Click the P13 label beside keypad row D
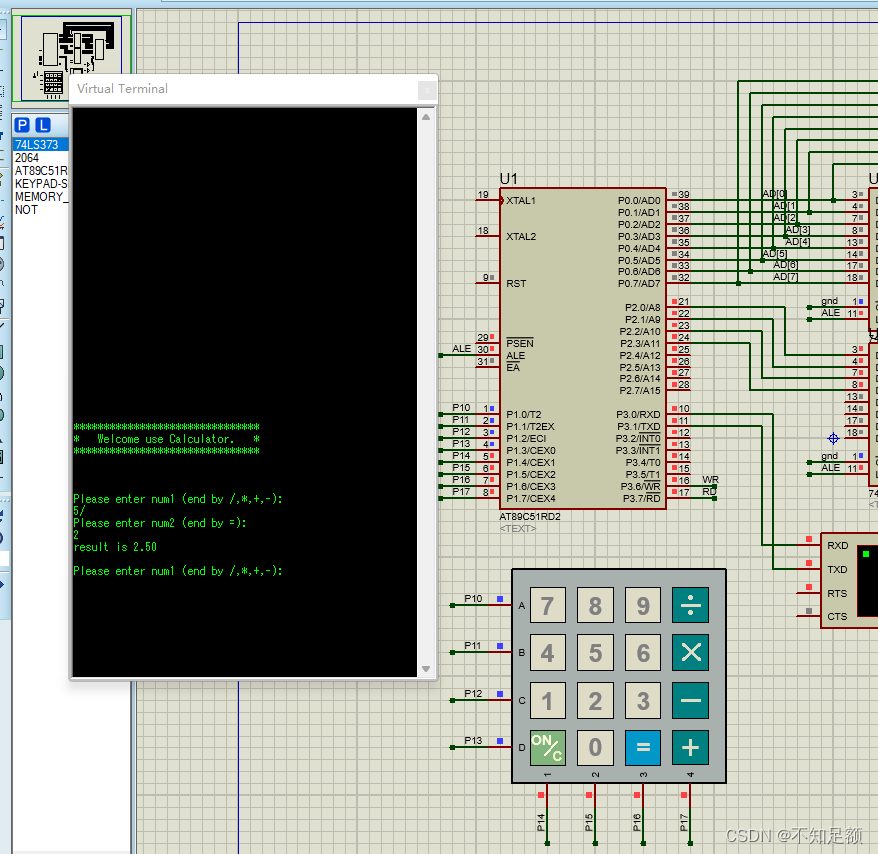 [473, 740]
